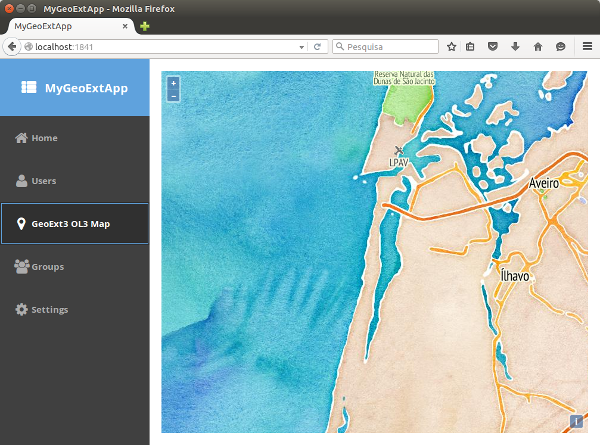The width and height of the screenshot is (600, 445).
Task: Click the MyGeoExtApp logo icon
Action: [x=29, y=87]
